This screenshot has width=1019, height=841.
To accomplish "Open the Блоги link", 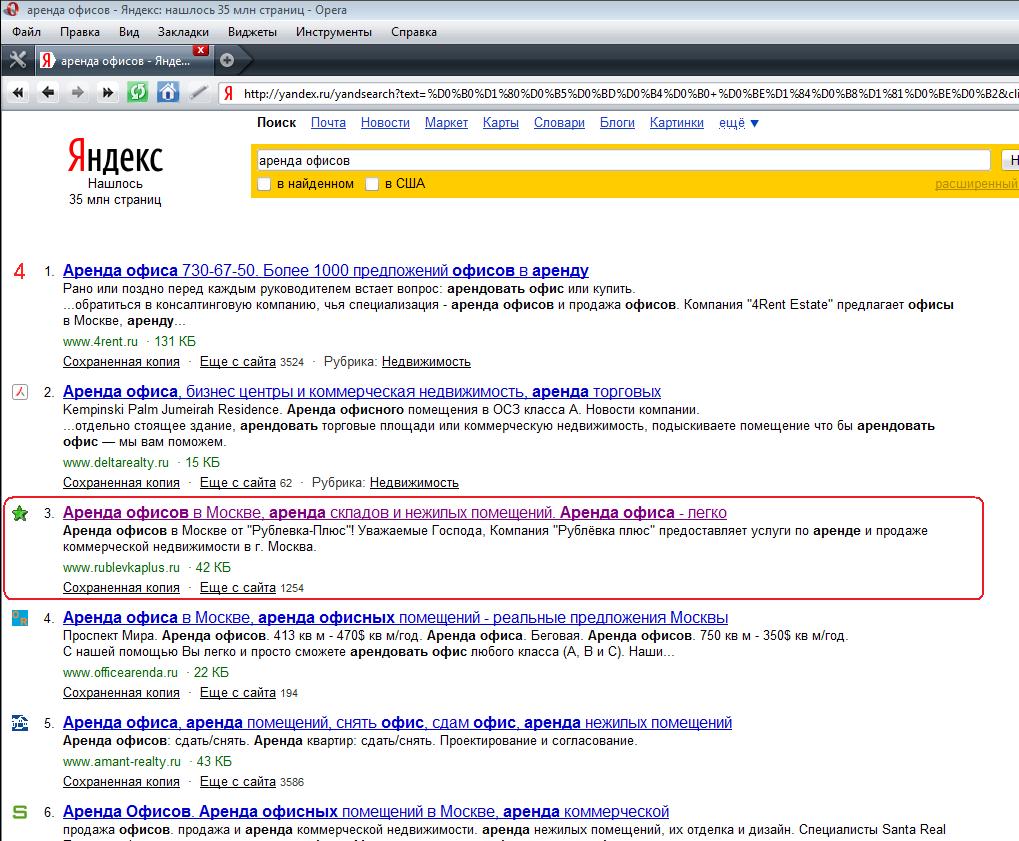I will tap(617, 122).
